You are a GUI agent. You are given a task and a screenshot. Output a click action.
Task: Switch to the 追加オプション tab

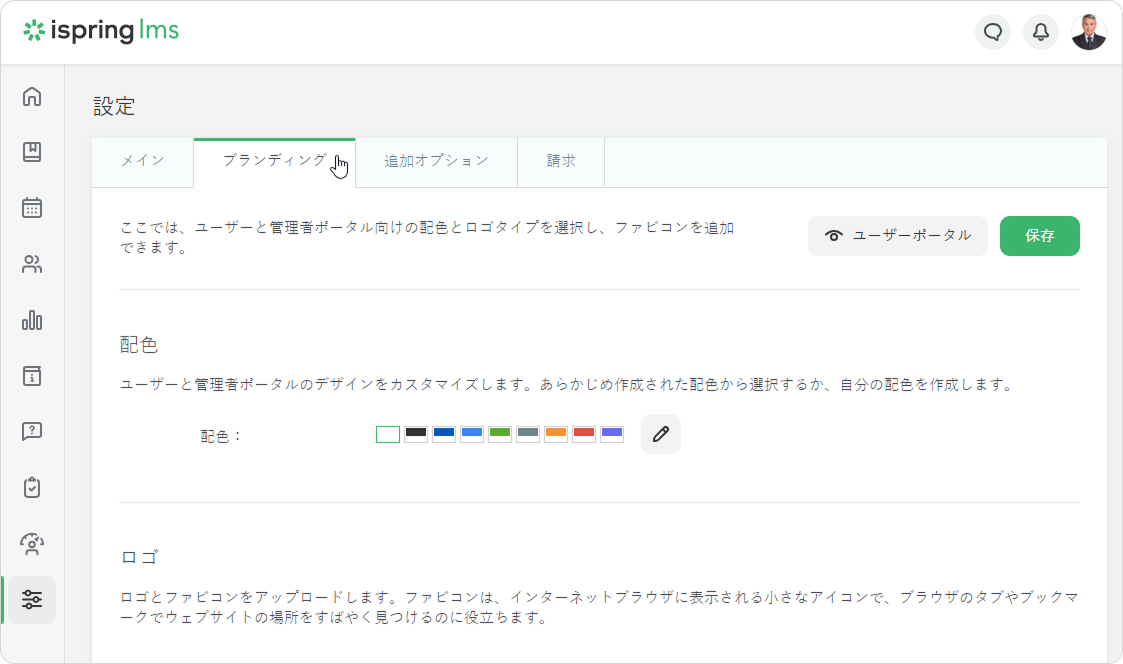tap(436, 161)
